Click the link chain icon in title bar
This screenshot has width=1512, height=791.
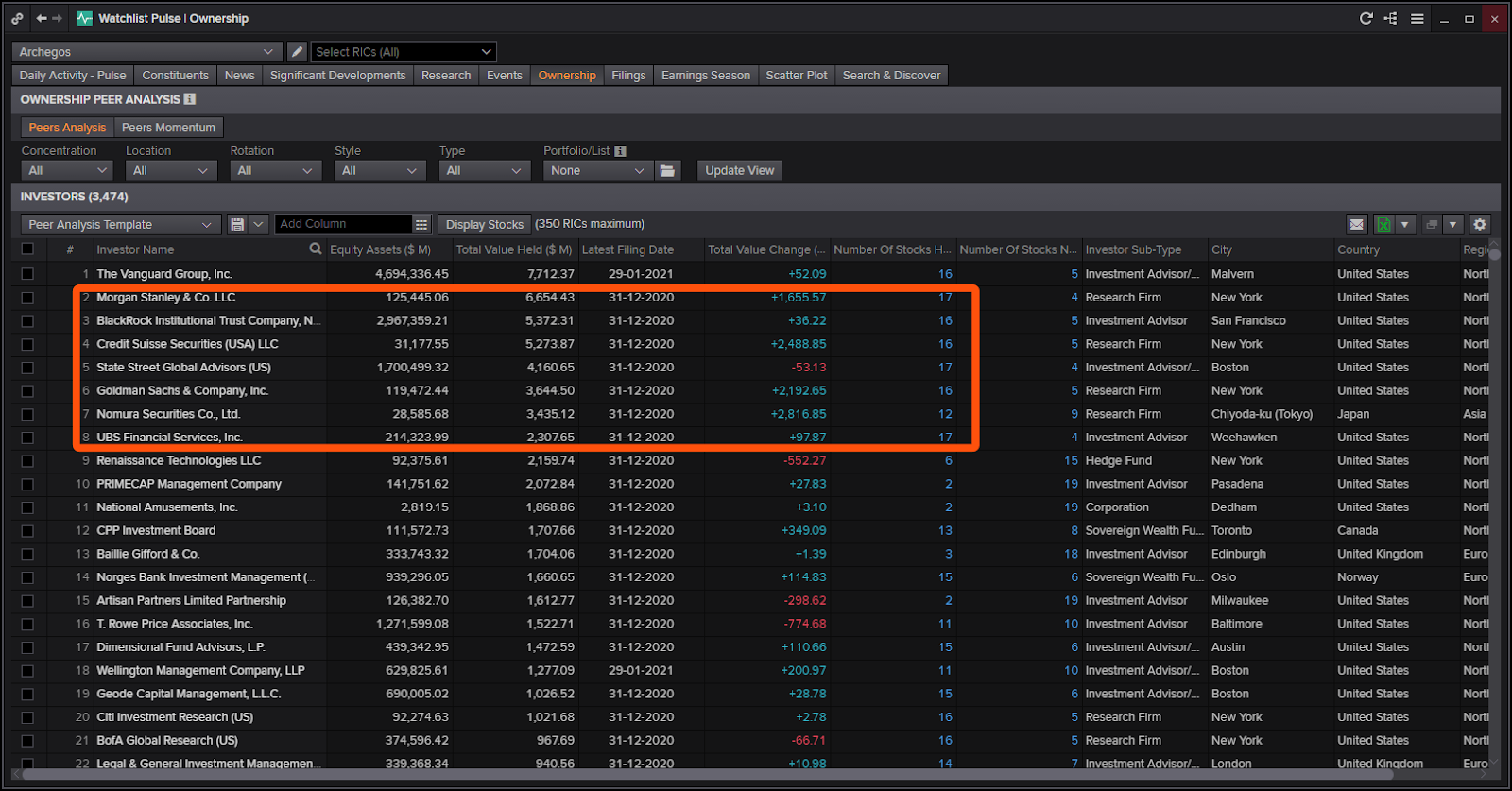point(17,18)
